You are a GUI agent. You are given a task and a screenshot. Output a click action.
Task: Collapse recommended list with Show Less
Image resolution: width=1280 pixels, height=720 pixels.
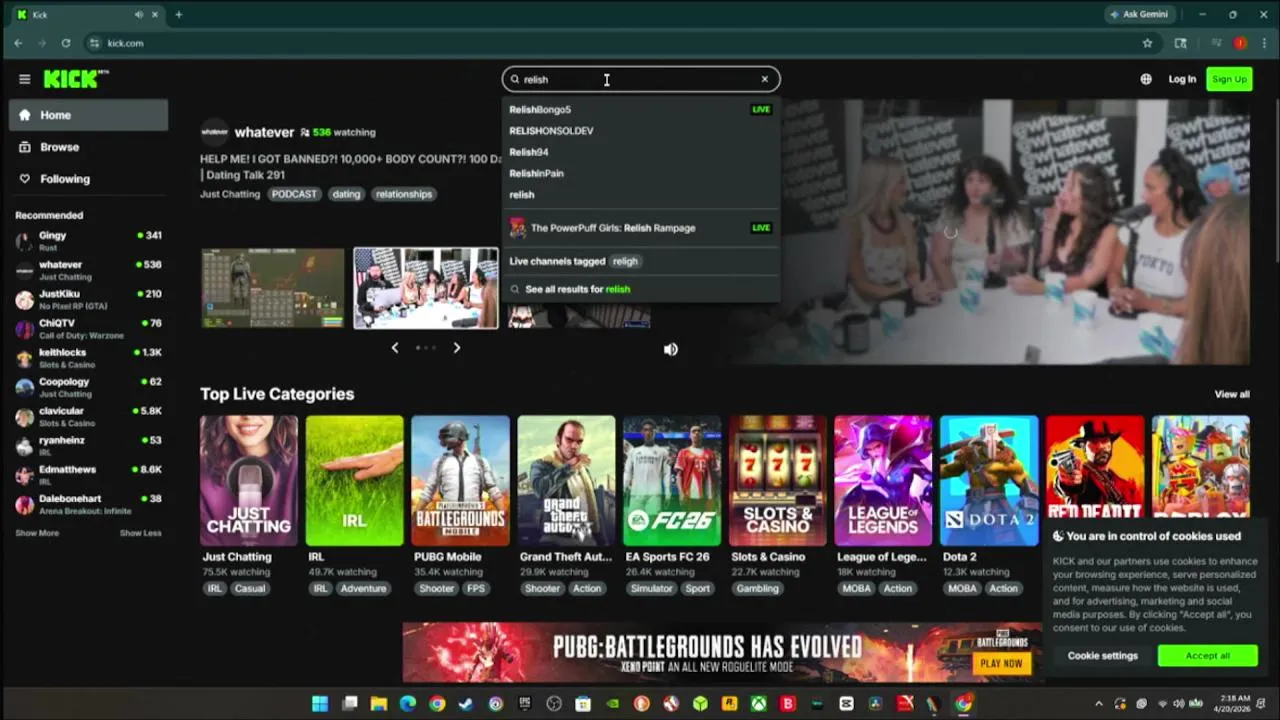[x=140, y=533]
